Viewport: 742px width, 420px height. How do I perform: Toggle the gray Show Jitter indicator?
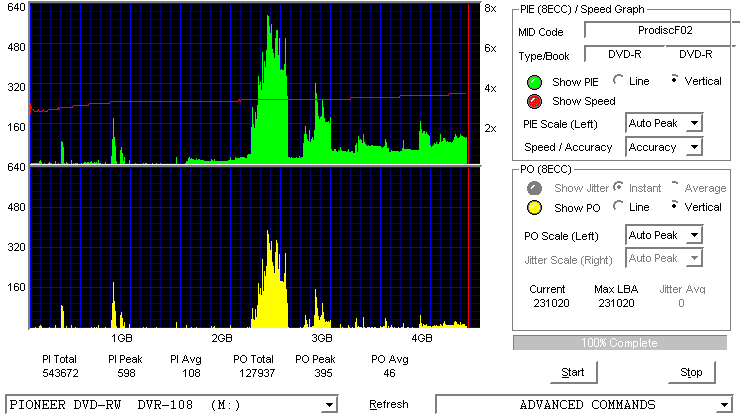(534, 188)
